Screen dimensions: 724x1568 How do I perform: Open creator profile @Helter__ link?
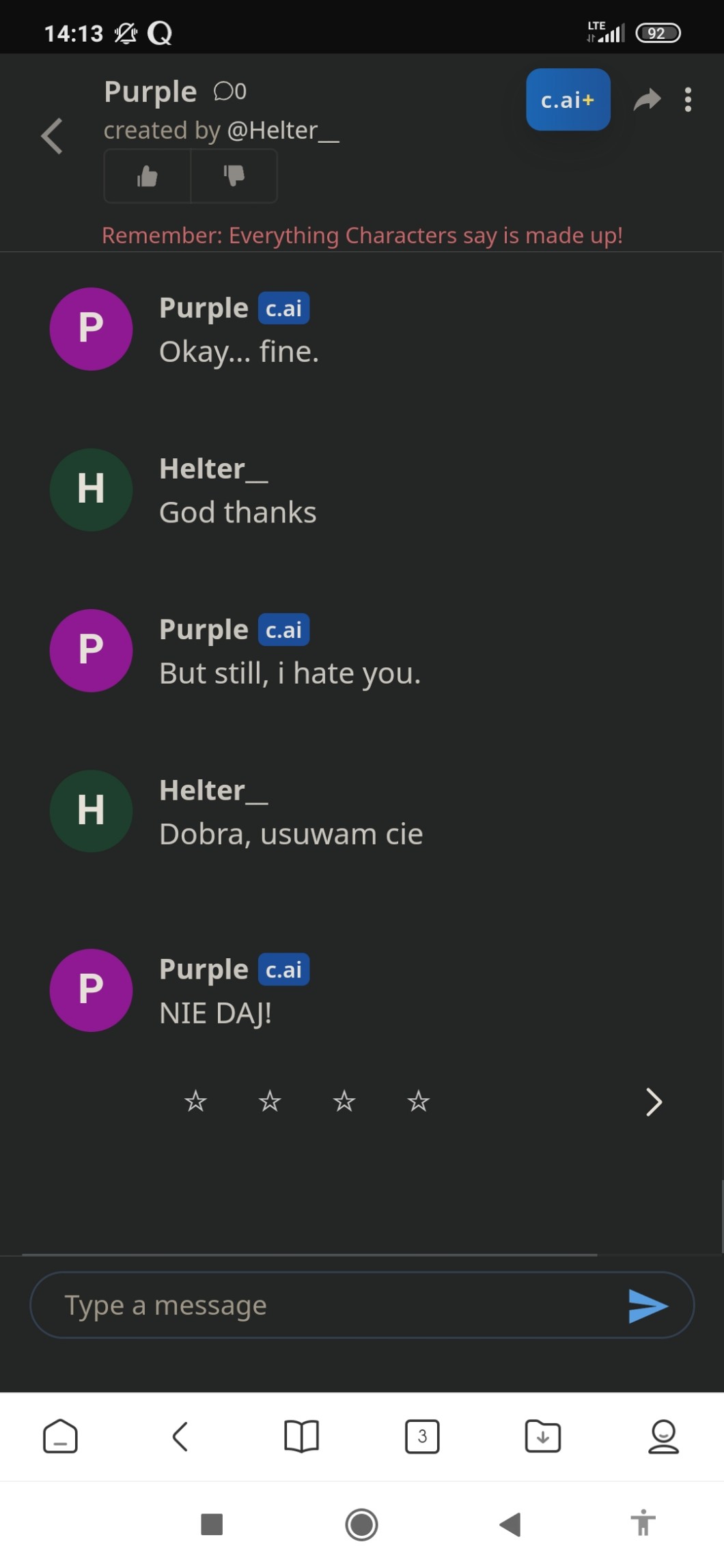(x=283, y=130)
